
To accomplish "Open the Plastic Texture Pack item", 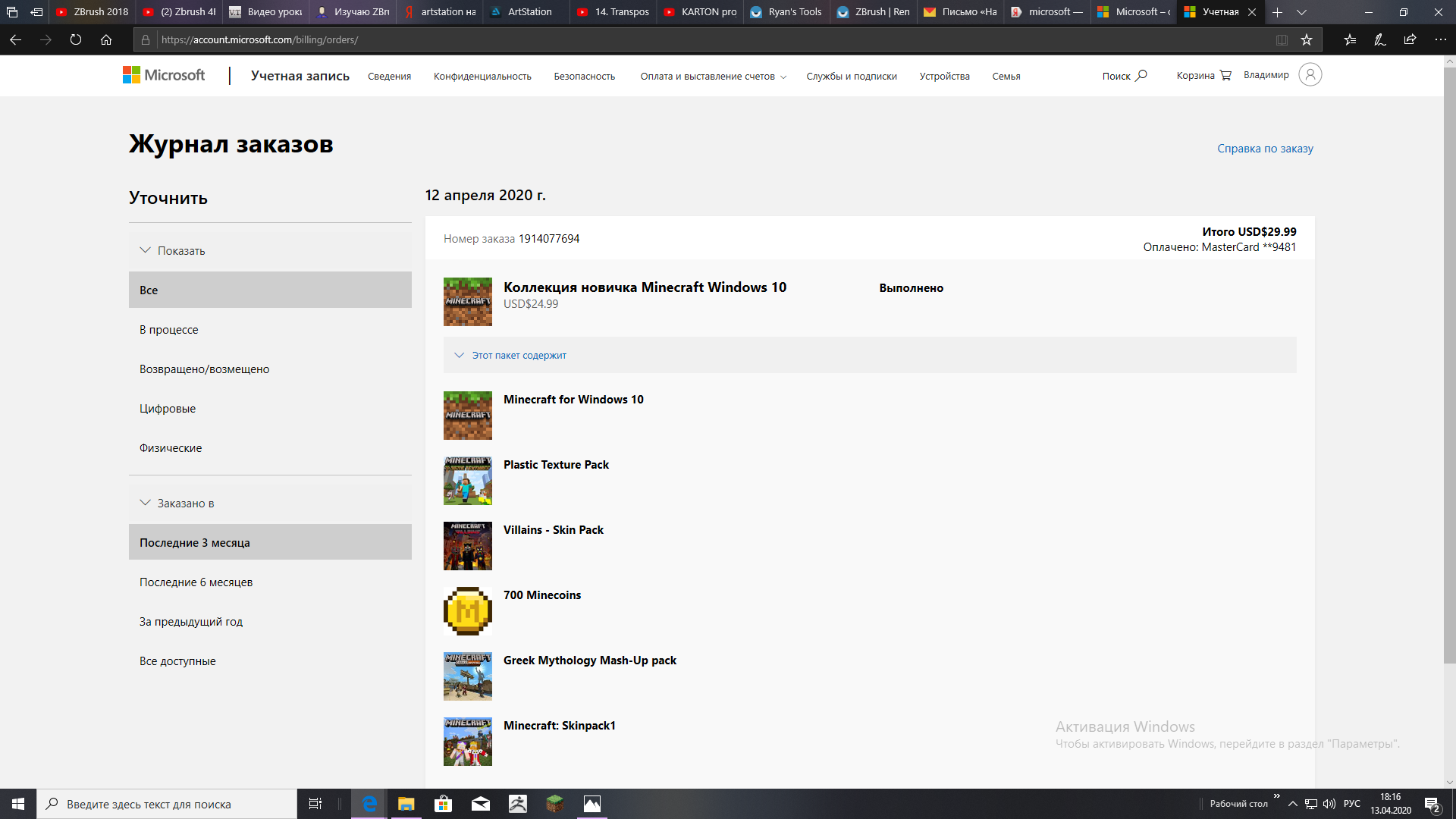I will pyautogui.click(x=556, y=465).
